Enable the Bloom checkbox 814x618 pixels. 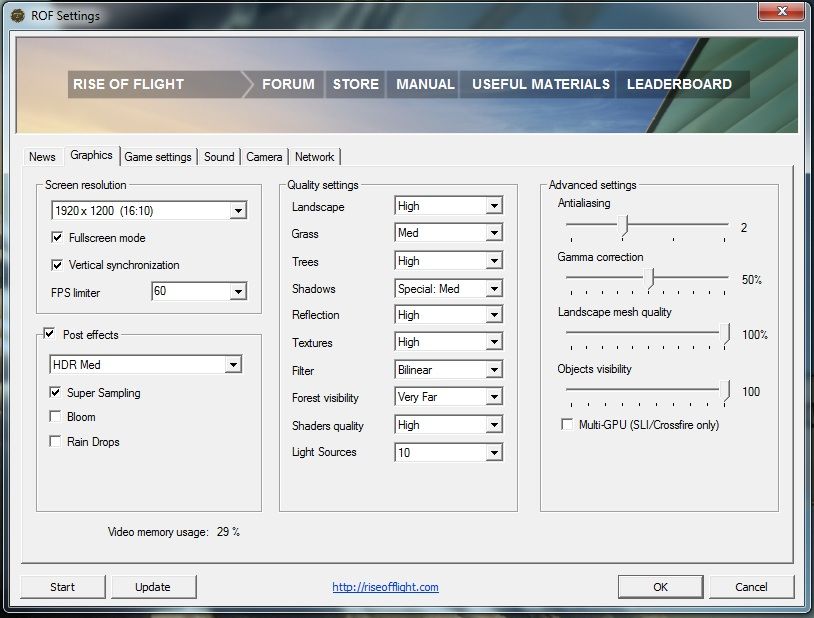click(55, 417)
